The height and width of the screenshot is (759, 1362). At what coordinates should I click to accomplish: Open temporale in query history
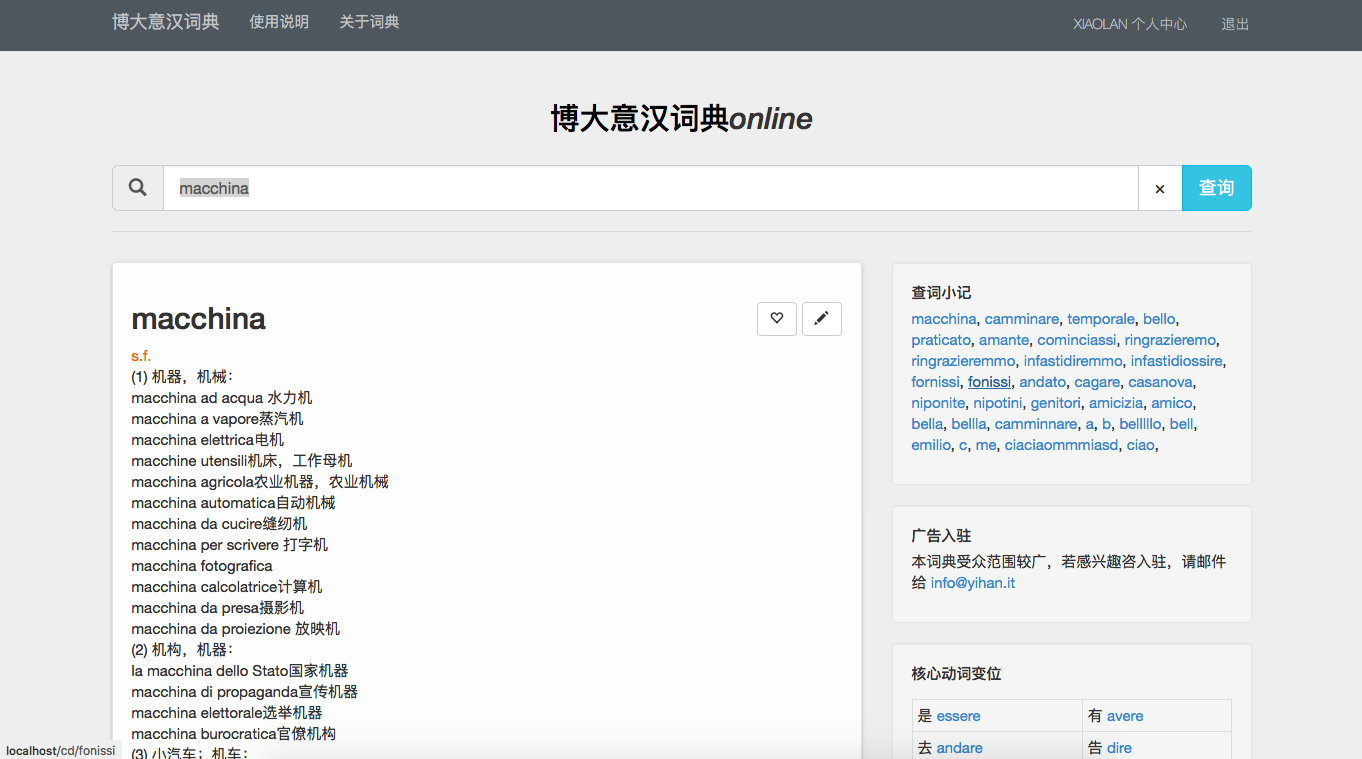click(1101, 319)
